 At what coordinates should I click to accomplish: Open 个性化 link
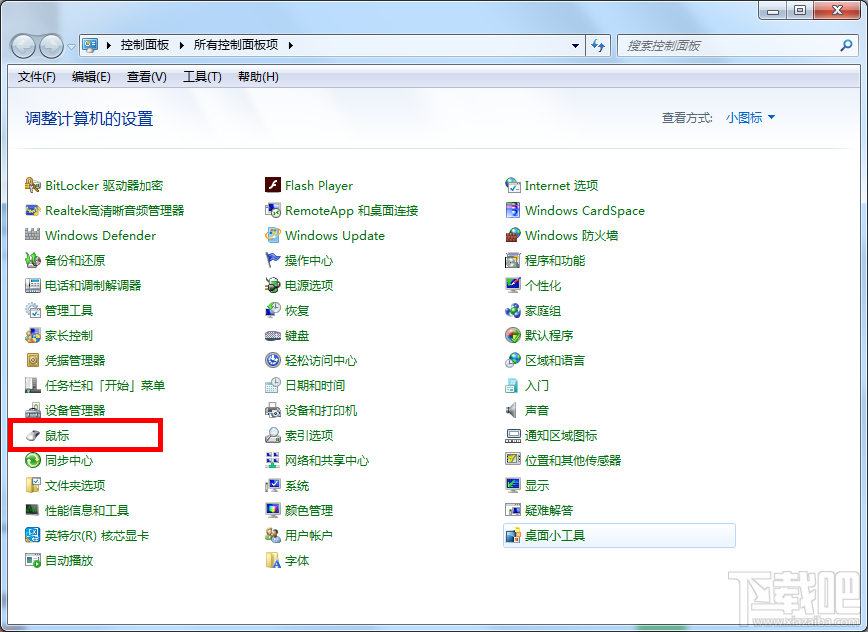click(x=542, y=286)
